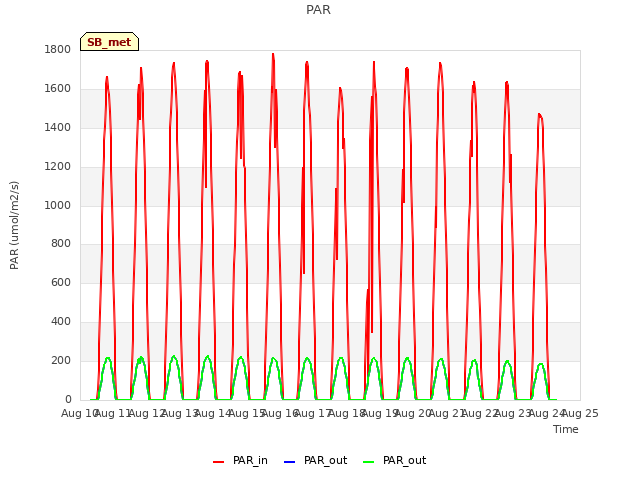Screen dimensions: 640x480
Task: Toggle the PAR_in legend entry
Action: (240, 460)
